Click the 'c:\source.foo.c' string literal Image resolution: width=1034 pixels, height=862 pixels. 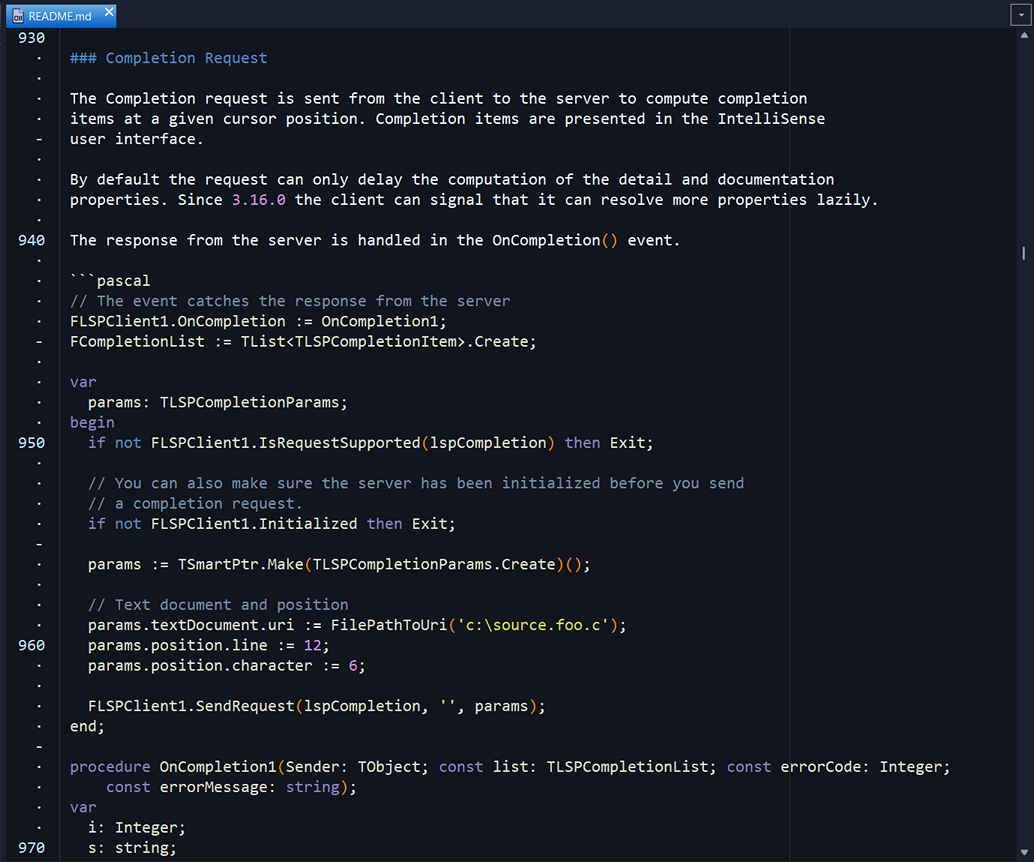533,625
